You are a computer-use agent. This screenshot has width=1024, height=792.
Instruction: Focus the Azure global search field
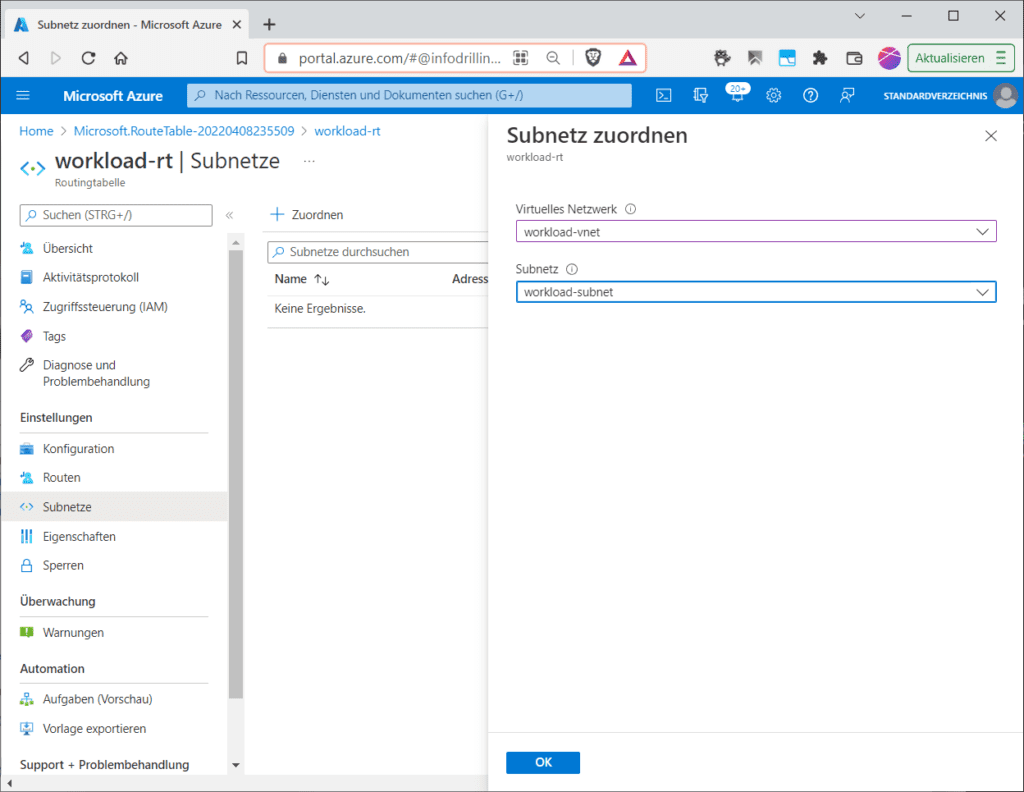tap(409, 95)
